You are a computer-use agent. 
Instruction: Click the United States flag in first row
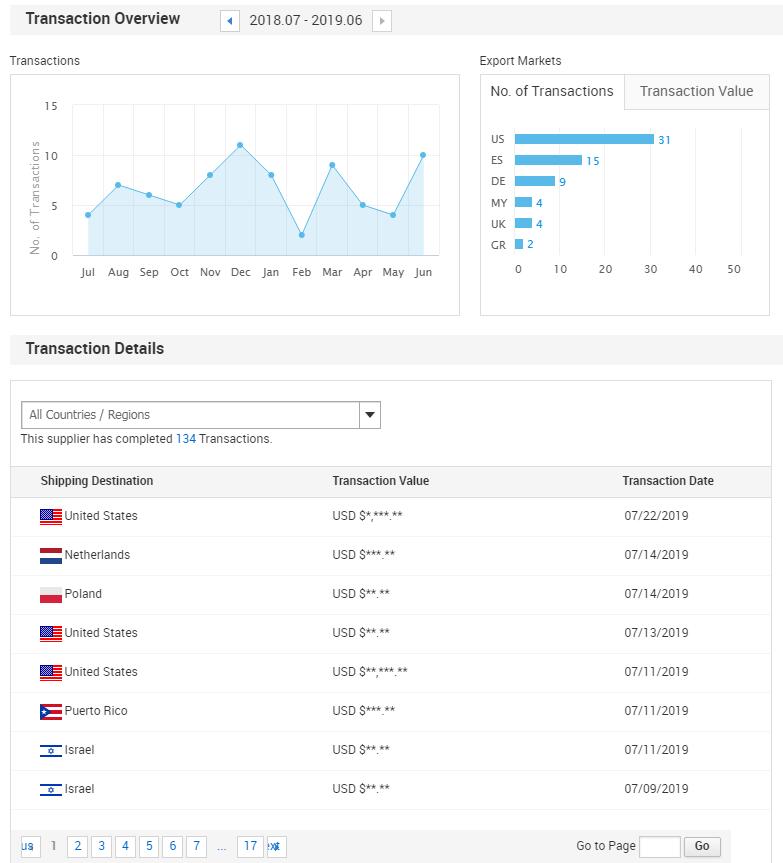[x=51, y=517]
